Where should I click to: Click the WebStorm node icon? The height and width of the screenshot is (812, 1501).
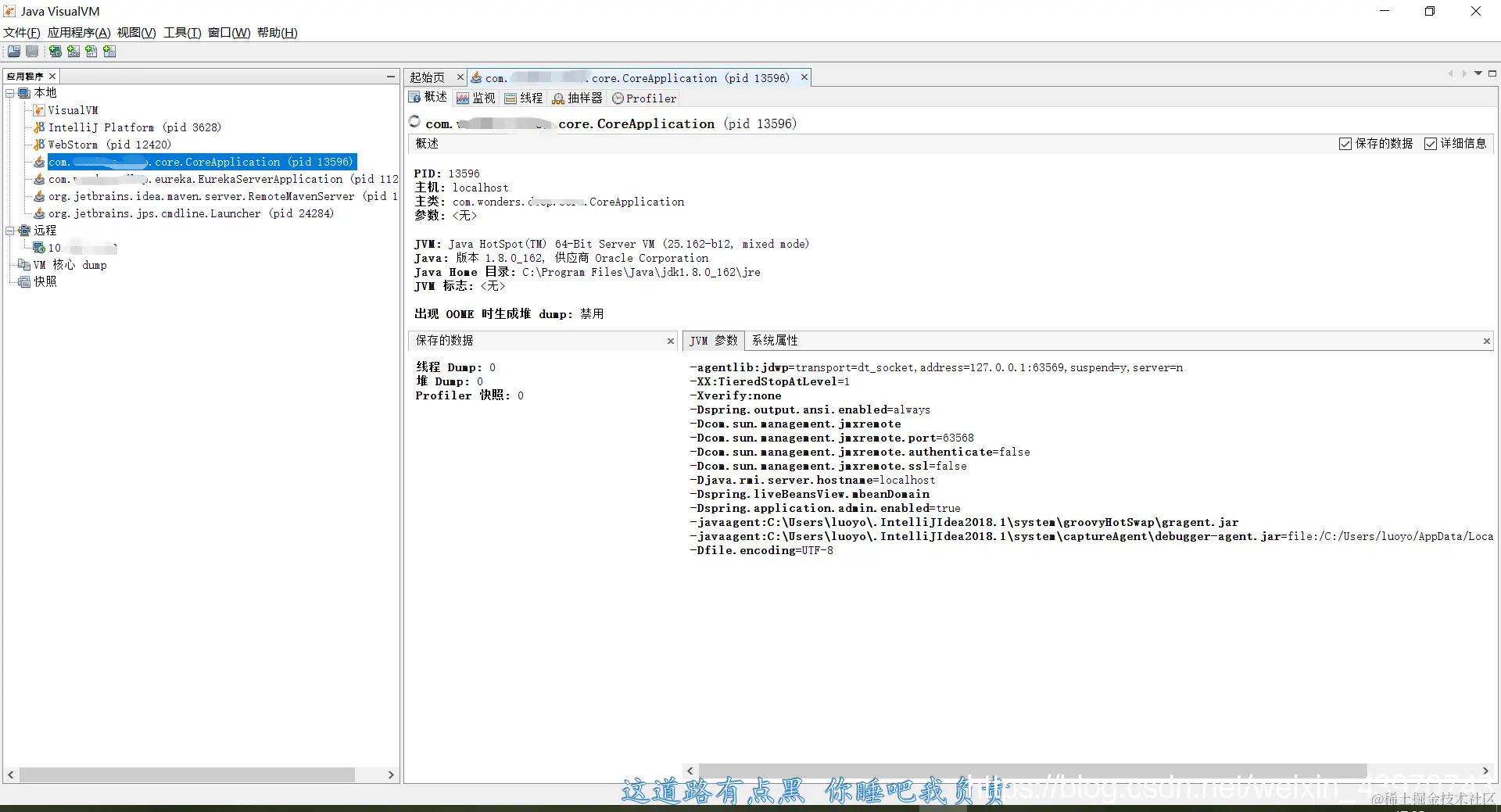[x=39, y=145]
